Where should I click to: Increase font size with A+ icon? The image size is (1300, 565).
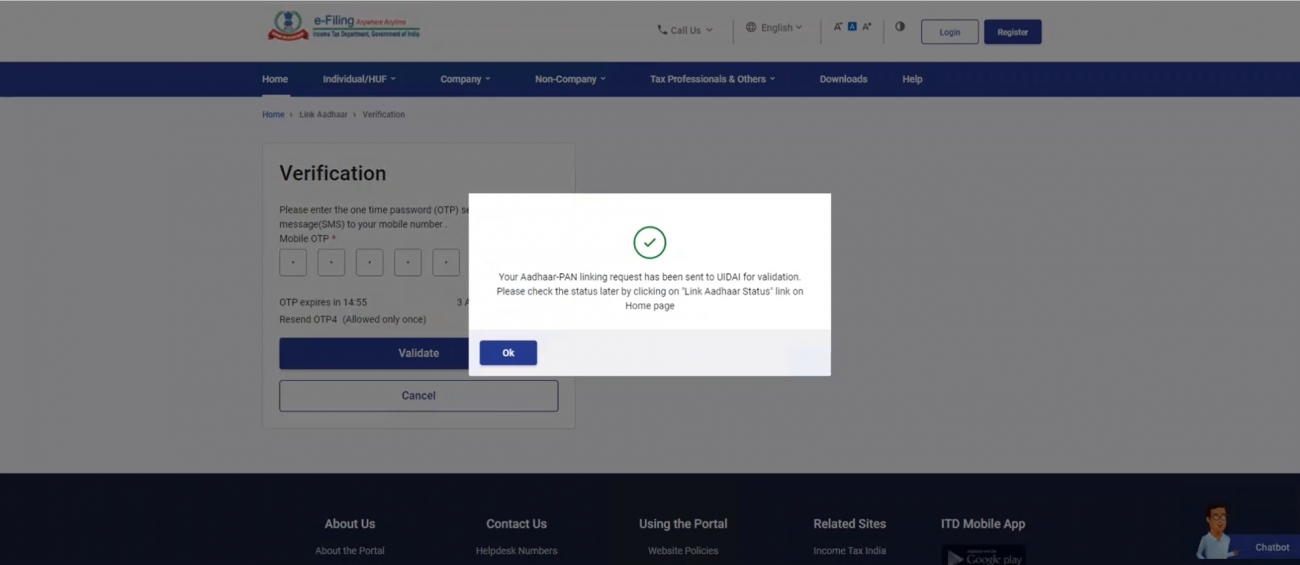(x=867, y=27)
